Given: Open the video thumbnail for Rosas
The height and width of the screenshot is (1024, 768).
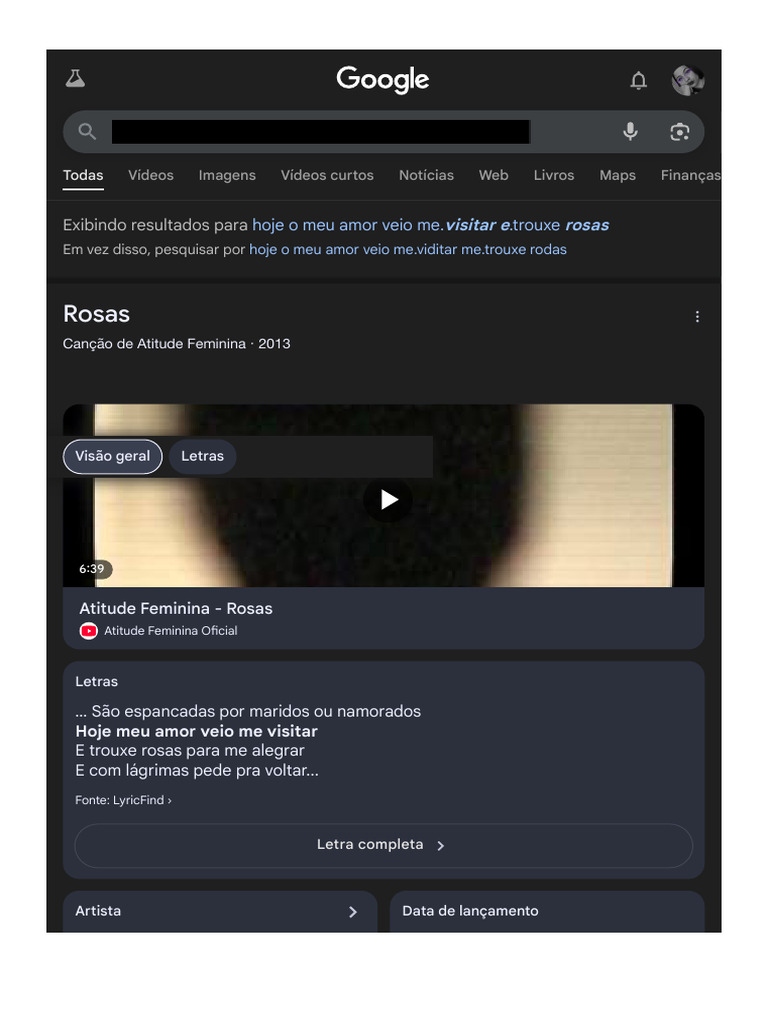Looking at the screenshot, I should coord(383,495).
